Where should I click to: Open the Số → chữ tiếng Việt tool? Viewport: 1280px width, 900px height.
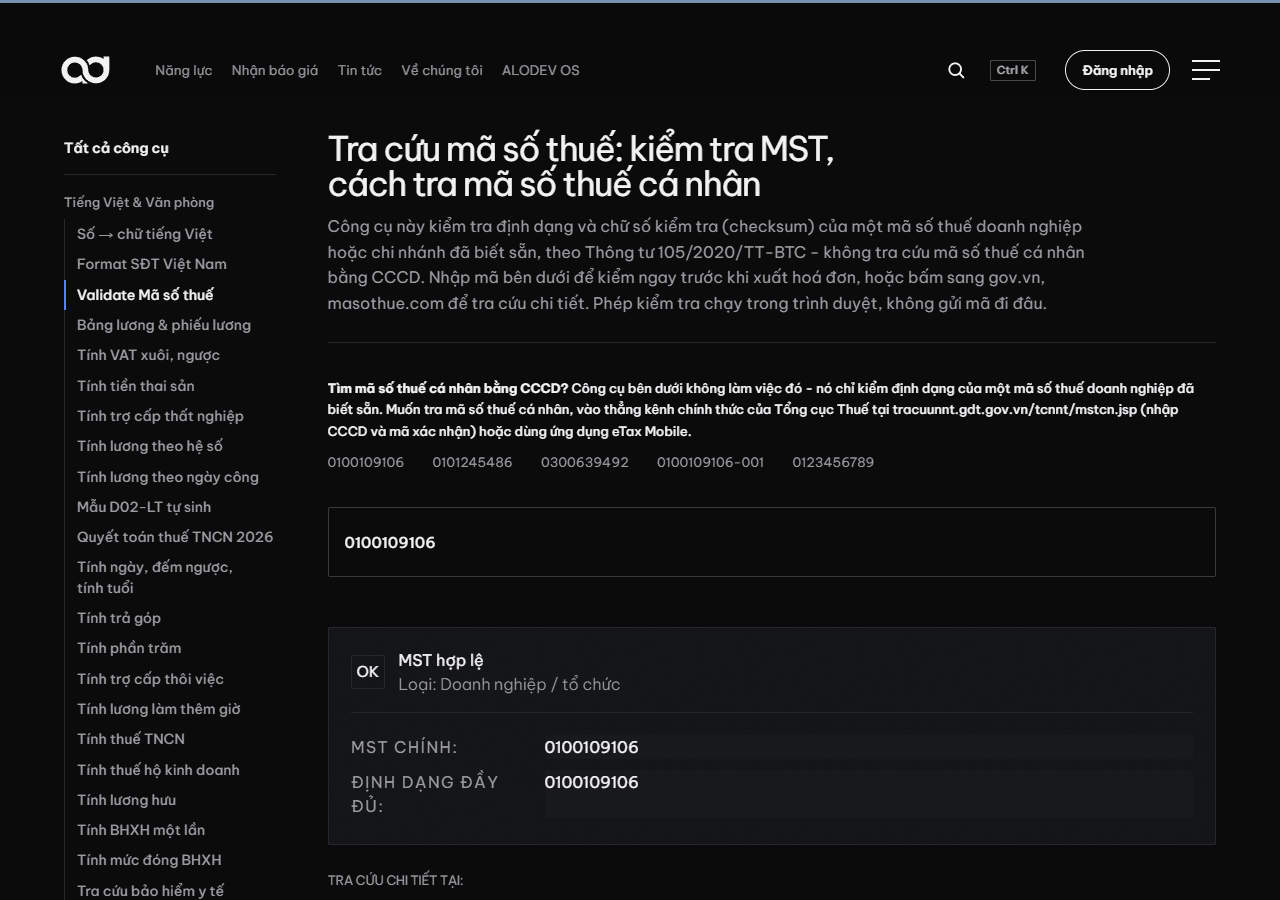click(x=145, y=234)
